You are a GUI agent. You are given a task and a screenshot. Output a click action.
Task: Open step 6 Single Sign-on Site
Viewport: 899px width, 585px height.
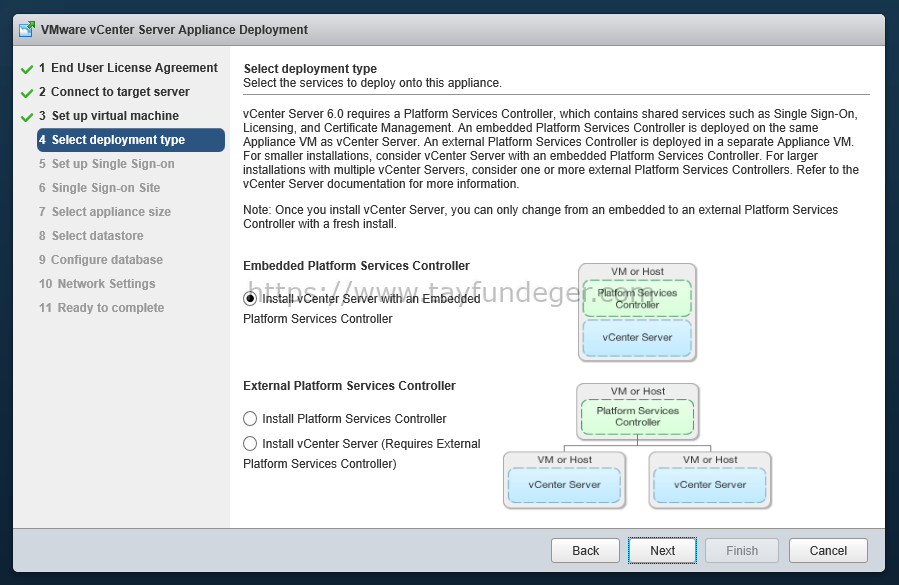[x=100, y=188]
